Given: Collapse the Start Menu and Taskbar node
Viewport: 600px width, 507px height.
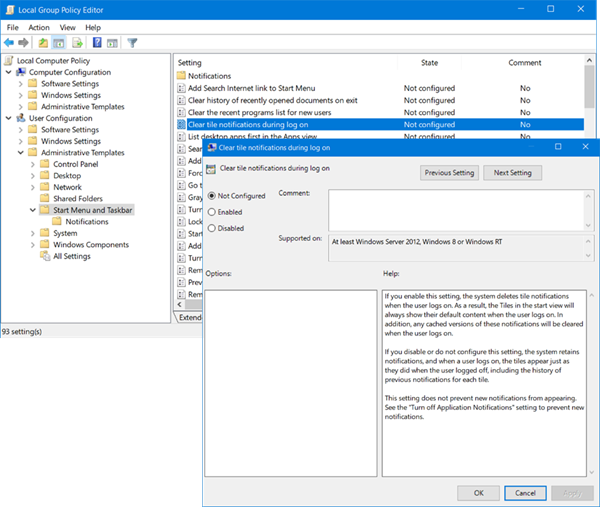Looking at the screenshot, I should 33,210.
